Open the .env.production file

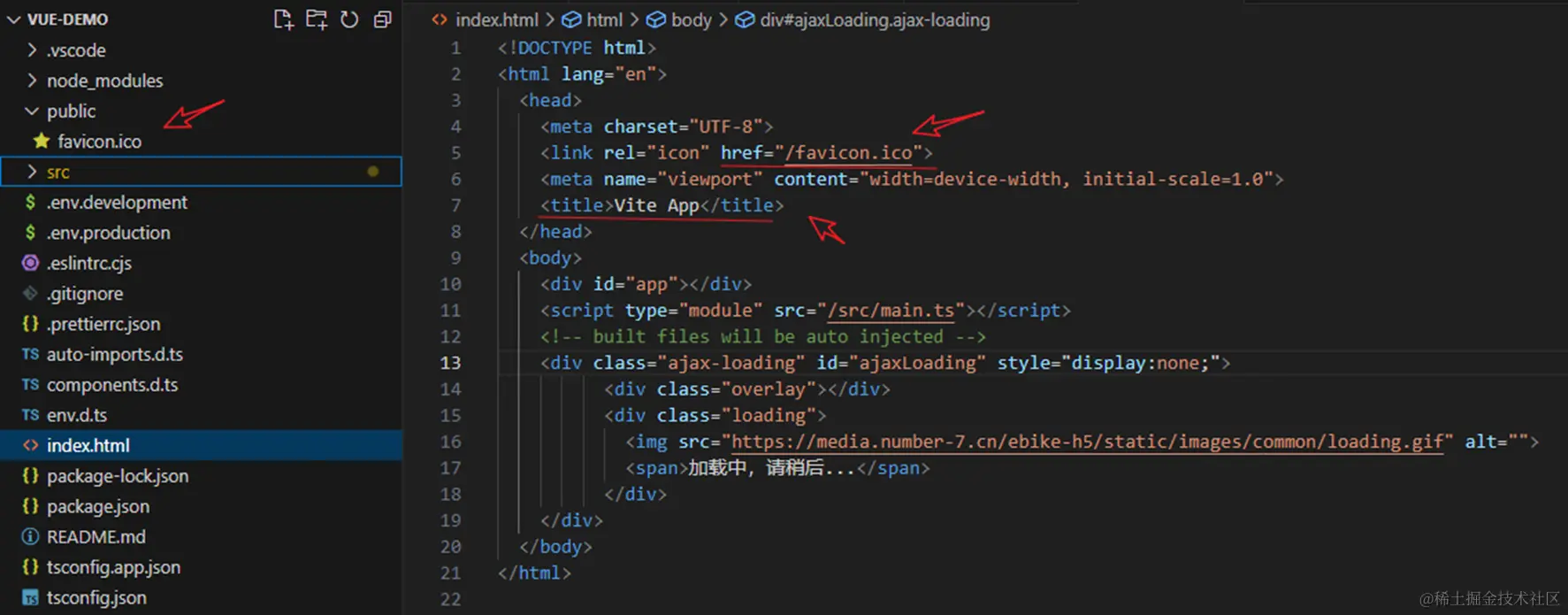tap(108, 233)
